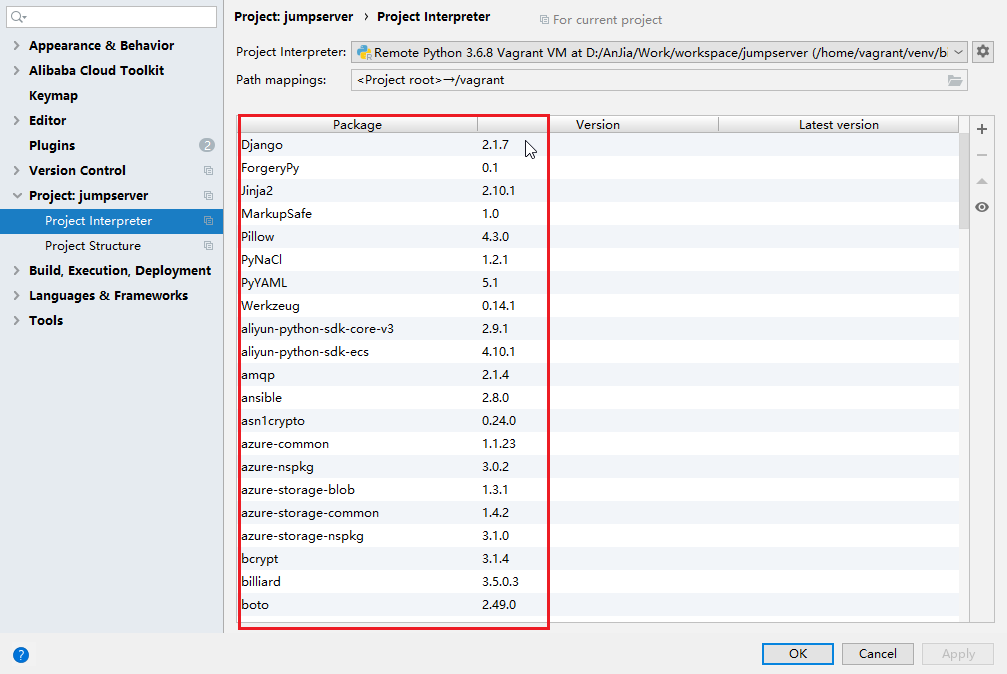Click the Version column header
This screenshot has width=1007, height=674.
pos(598,125)
